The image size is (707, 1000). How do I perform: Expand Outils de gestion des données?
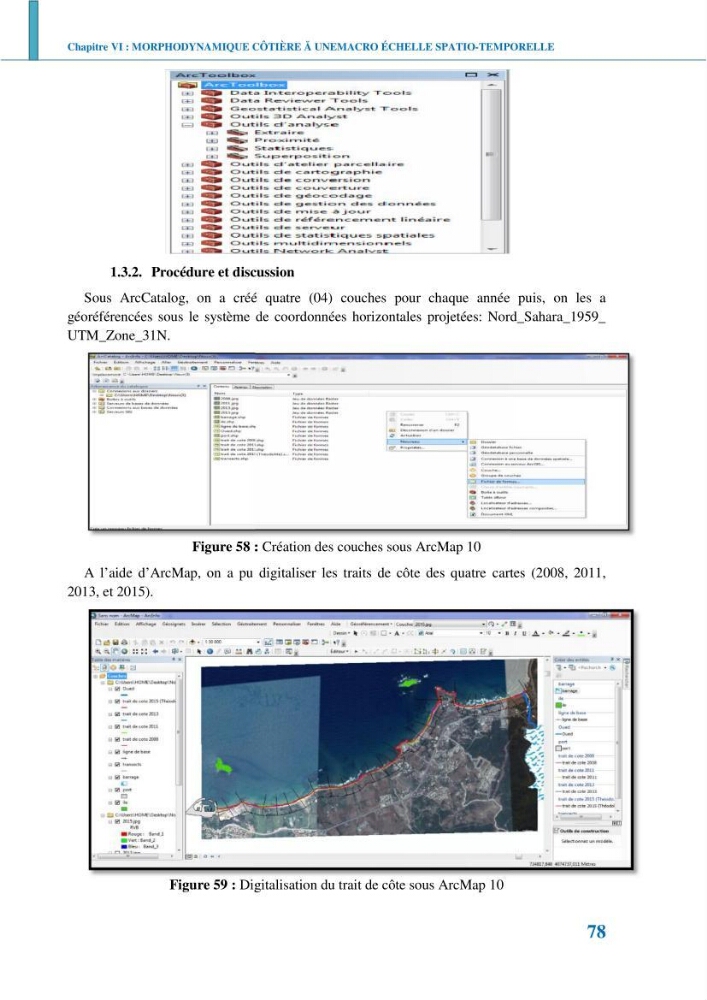click(x=187, y=204)
